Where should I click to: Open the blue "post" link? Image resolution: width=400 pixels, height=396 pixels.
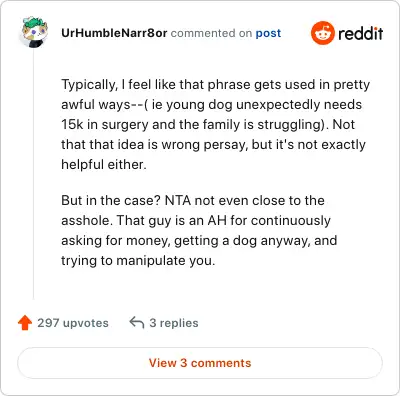[x=268, y=33]
